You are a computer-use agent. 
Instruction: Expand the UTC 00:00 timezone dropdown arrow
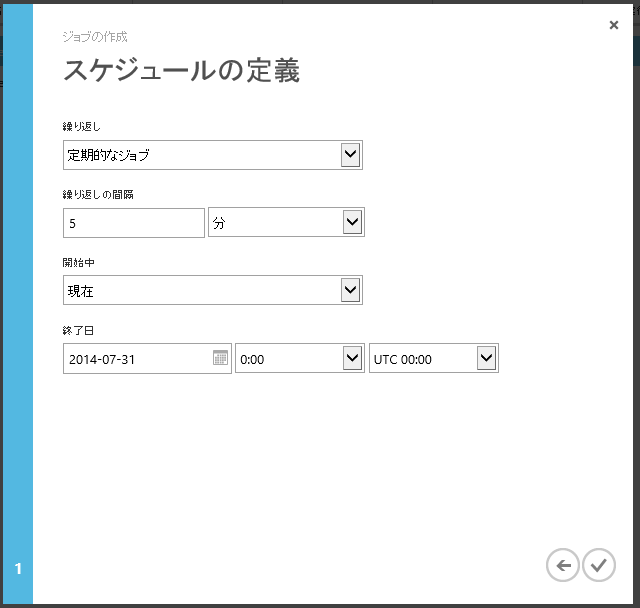coord(486,358)
